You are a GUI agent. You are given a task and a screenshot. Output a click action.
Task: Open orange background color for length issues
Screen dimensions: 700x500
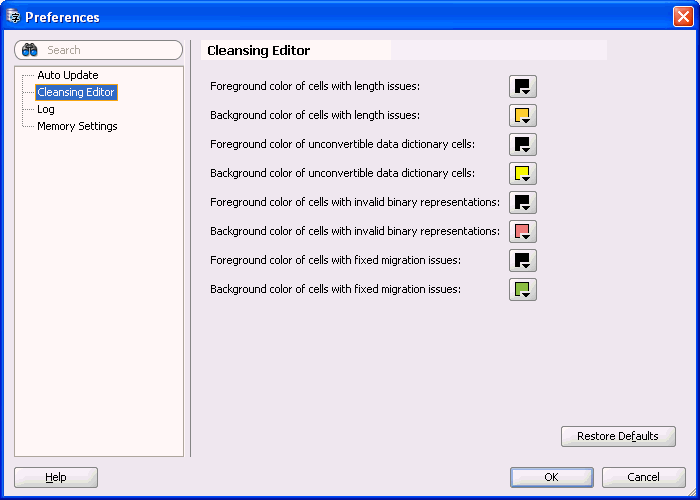click(x=523, y=116)
